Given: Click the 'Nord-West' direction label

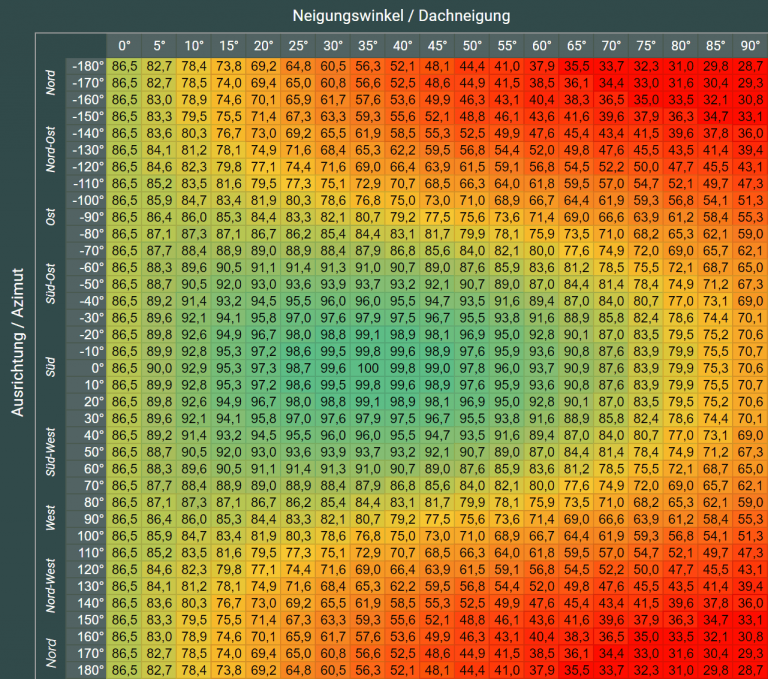Looking at the screenshot, I should click(50, 586).
